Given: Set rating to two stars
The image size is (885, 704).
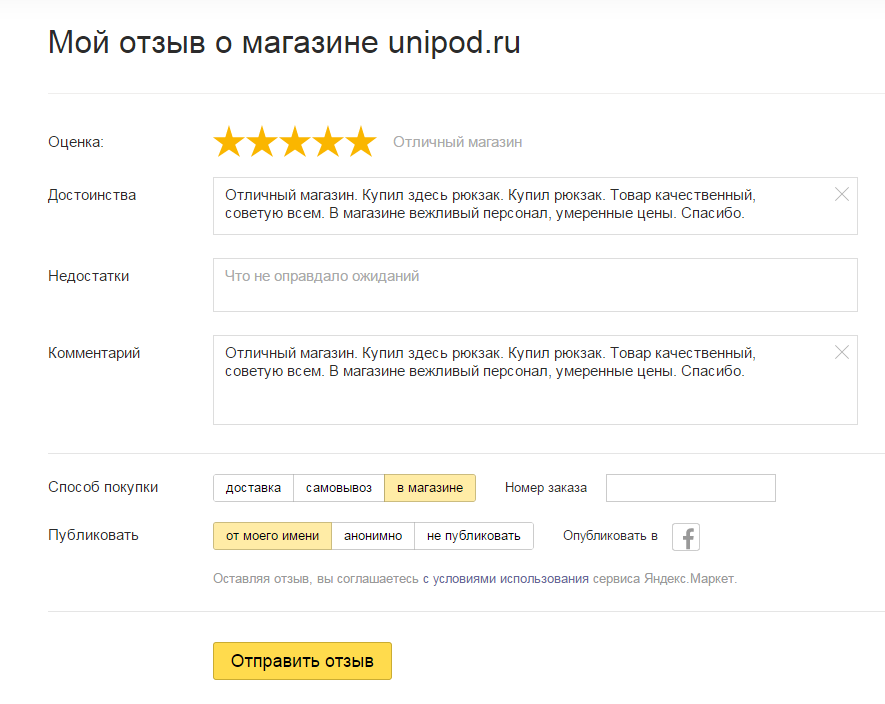Looking at the screenshot, I should click(x=262, y=142).
